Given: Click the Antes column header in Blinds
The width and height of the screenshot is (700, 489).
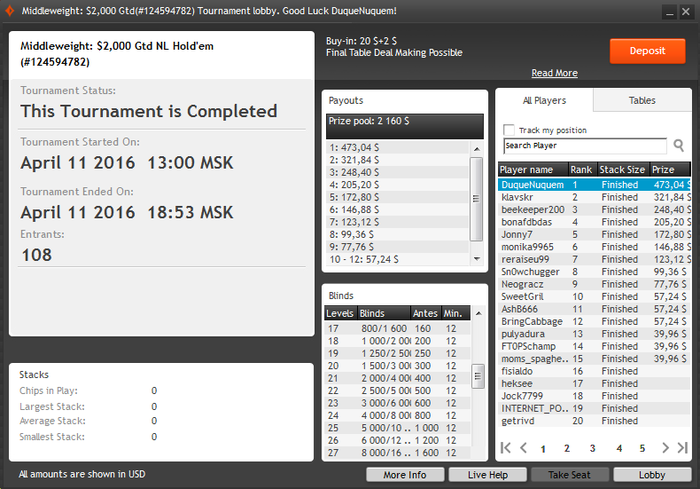Looking at the screenshot, I should point(425,313).
